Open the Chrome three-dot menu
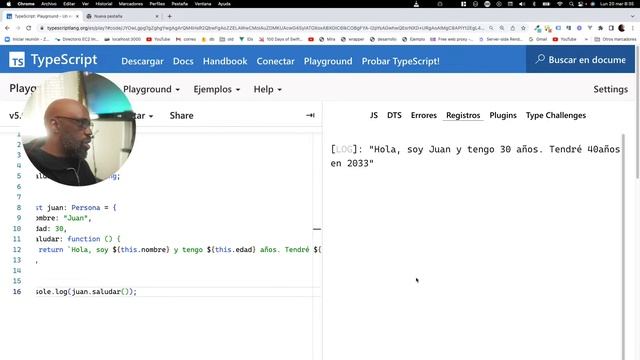Viewport: 640px width, 360px height. (633, 28)
